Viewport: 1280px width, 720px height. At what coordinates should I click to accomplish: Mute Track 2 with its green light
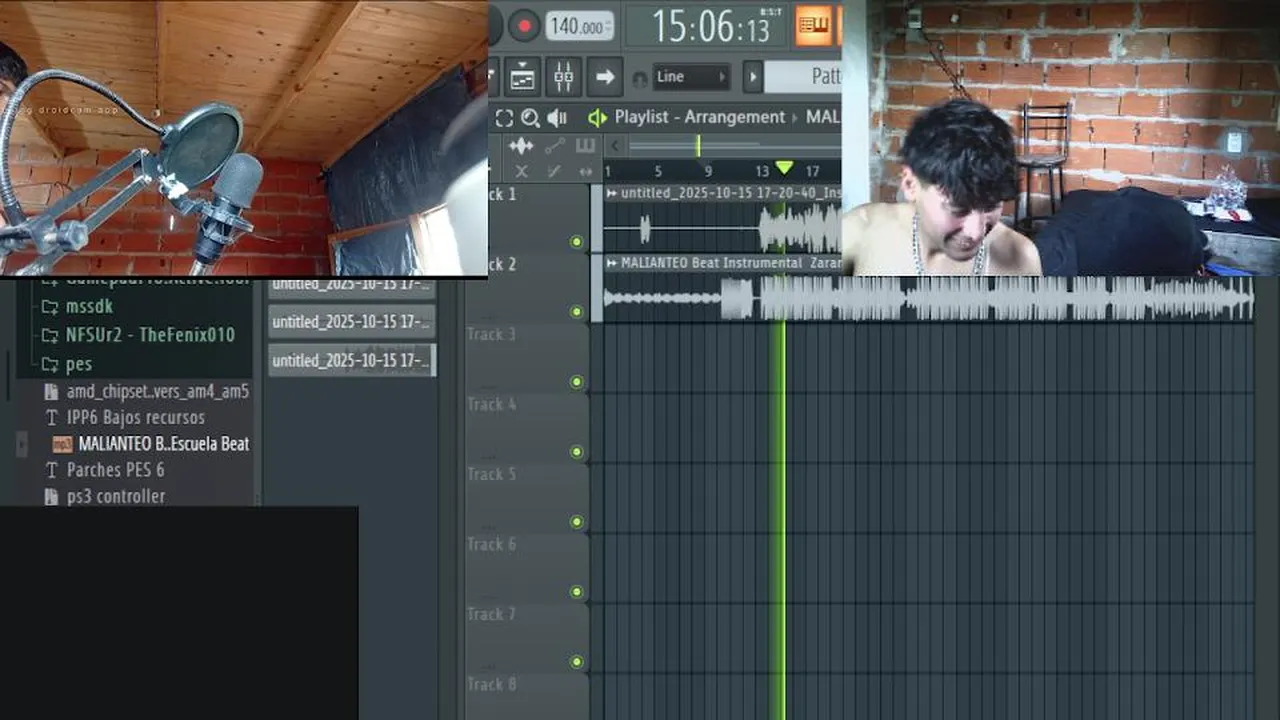click(x=576, y=311)
